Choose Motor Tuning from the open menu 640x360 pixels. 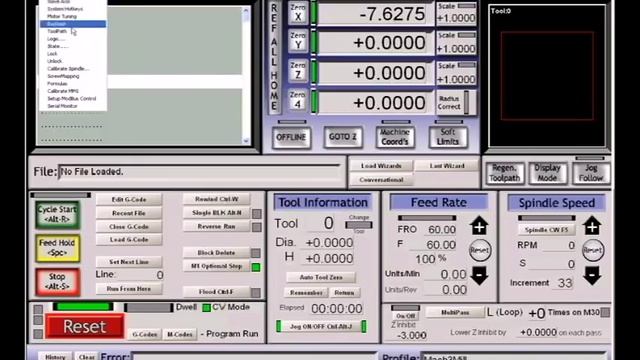62,16
